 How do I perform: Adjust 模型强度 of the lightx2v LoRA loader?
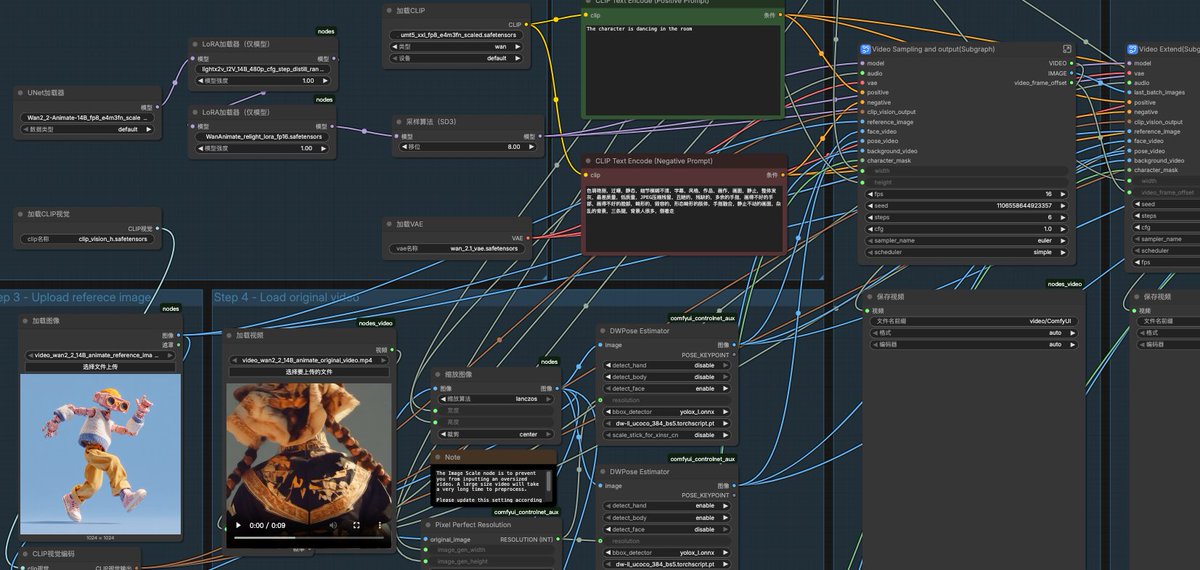[263, 80]
